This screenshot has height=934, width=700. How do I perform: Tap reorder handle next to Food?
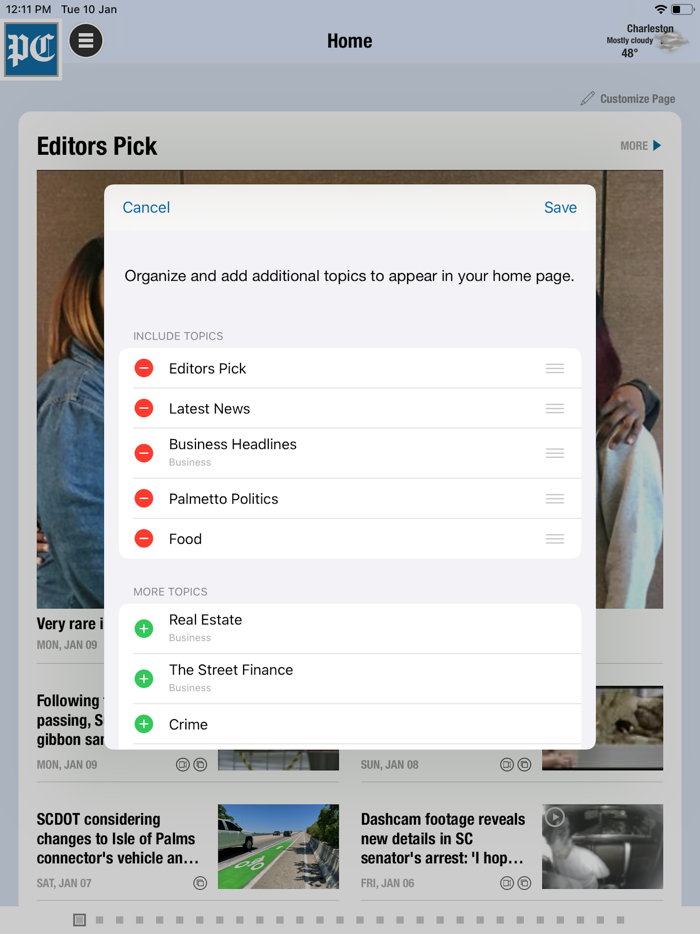[x=555, y=539]
